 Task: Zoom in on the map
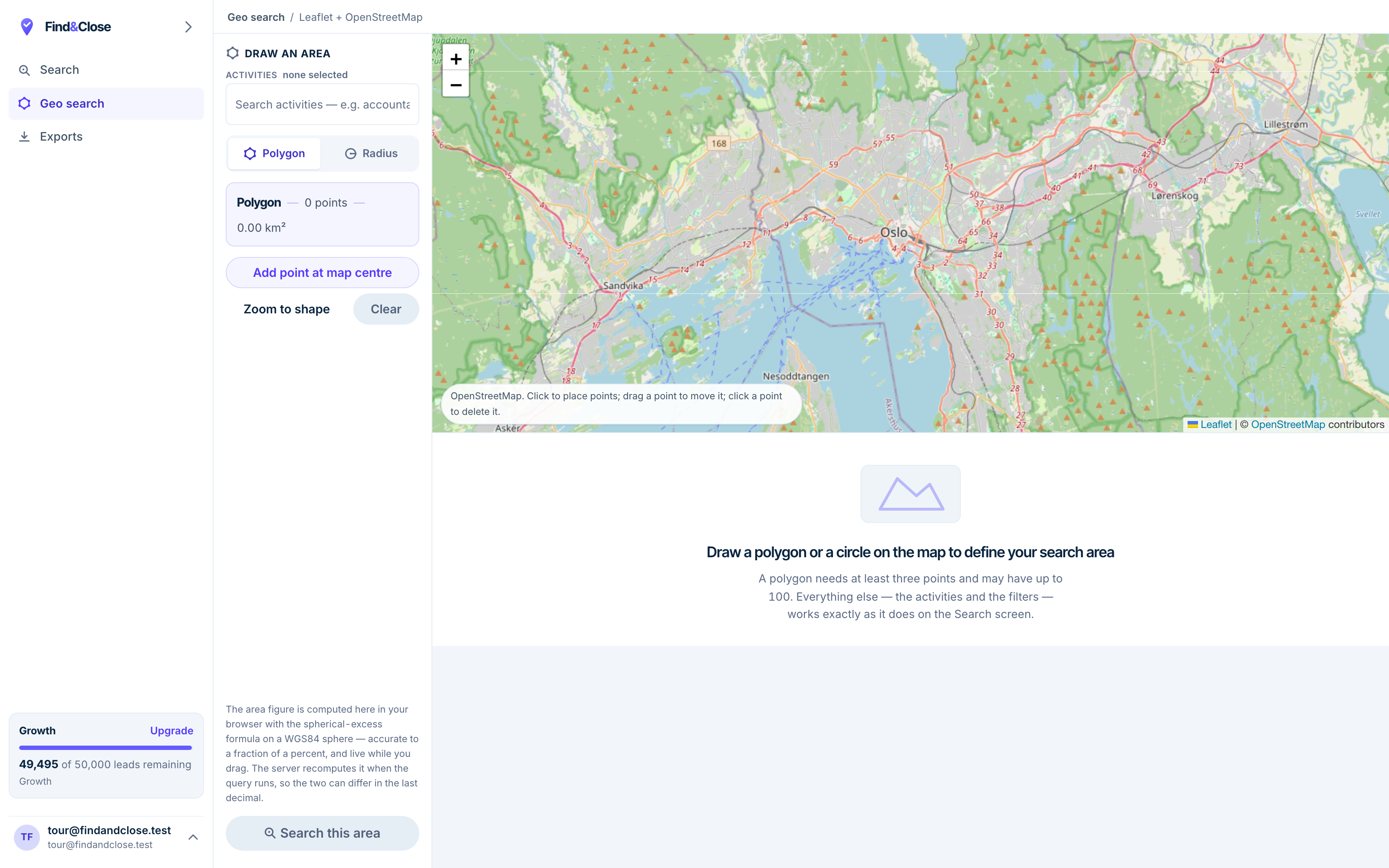pos(456,59)
